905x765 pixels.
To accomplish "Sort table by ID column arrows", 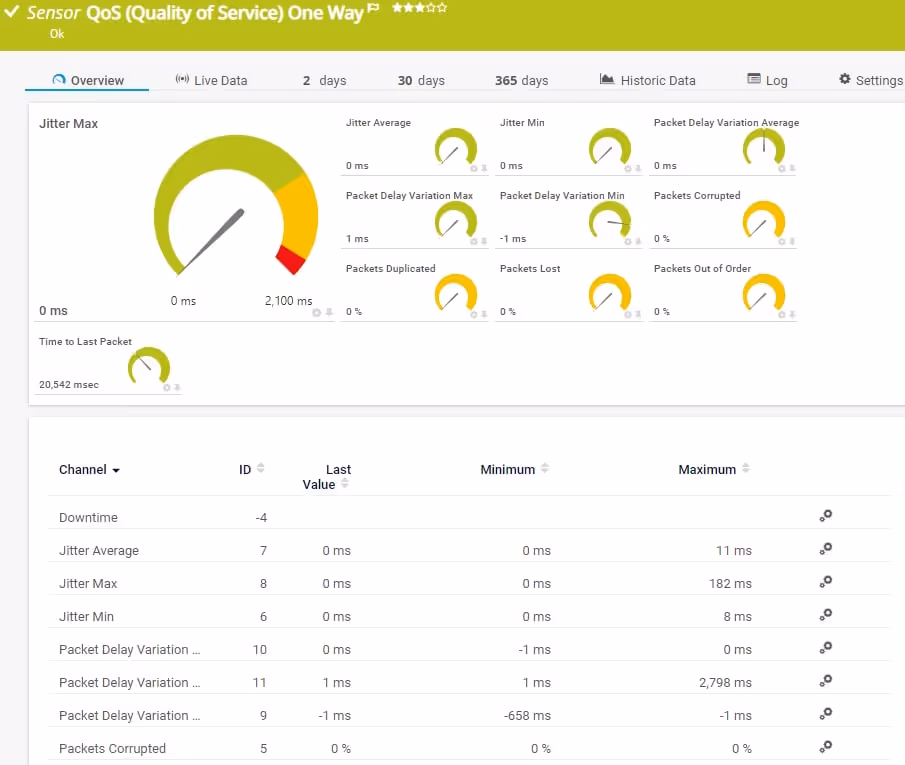I will (261, 468).
